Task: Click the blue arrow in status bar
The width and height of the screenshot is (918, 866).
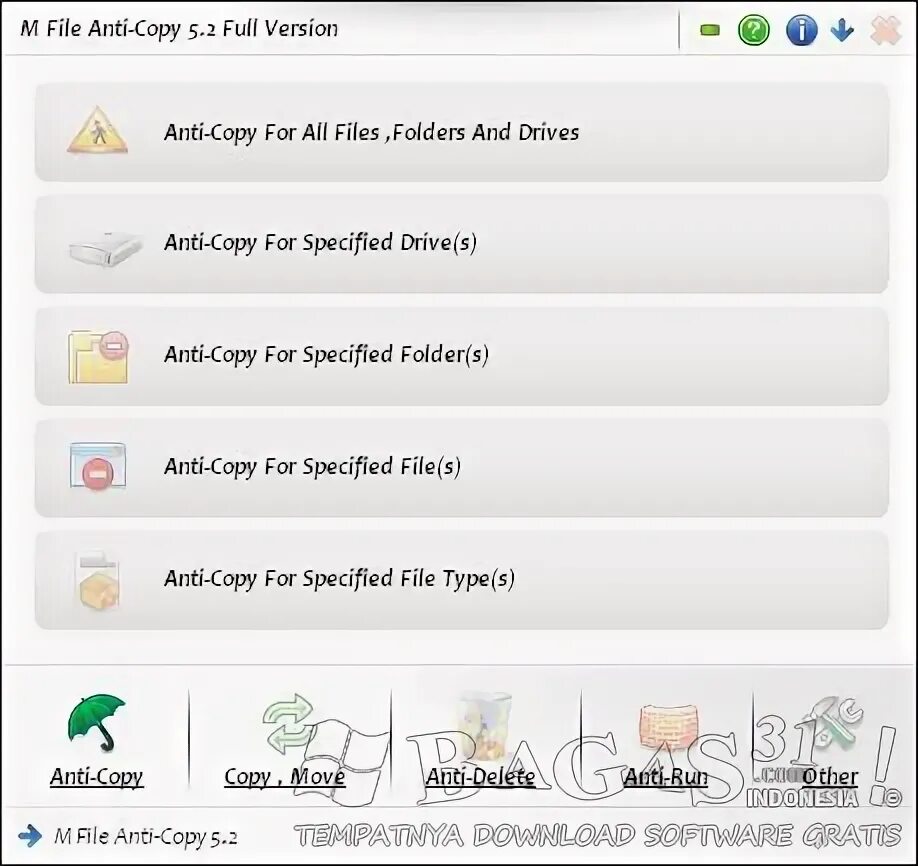Action: pyautogui.click(x=30, y=836)
